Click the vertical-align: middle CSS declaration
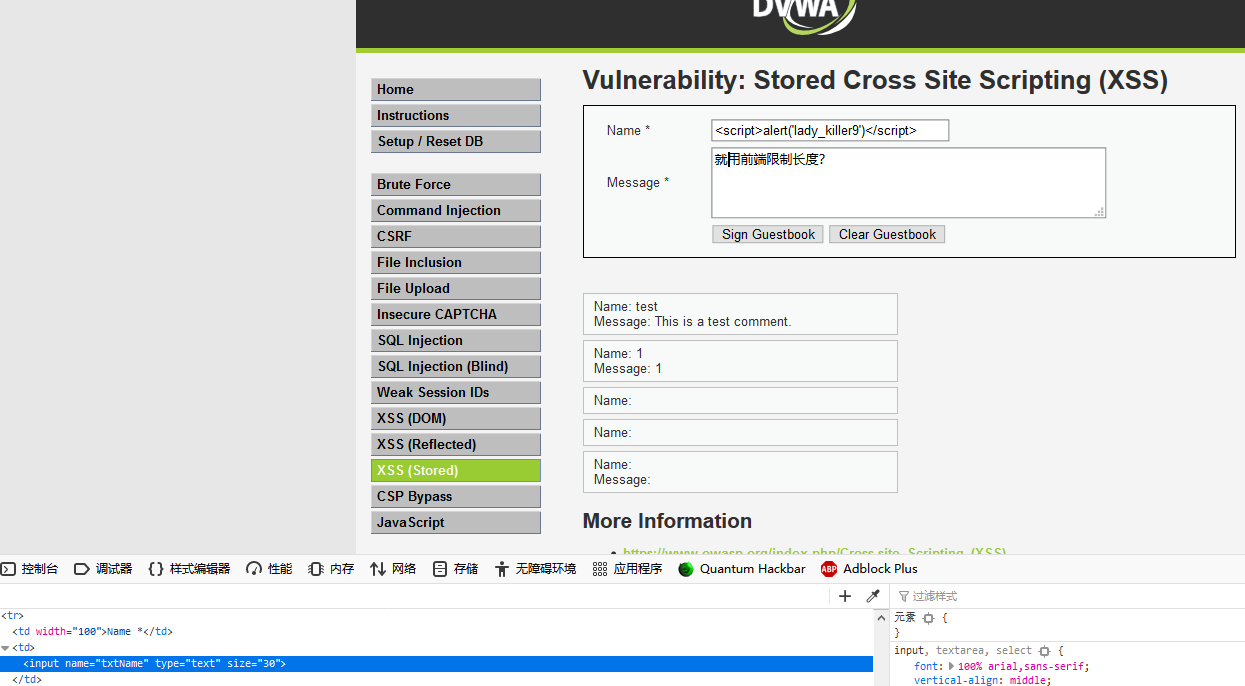The width and height of the screenshot is (1245, 686). click(982, 680)
